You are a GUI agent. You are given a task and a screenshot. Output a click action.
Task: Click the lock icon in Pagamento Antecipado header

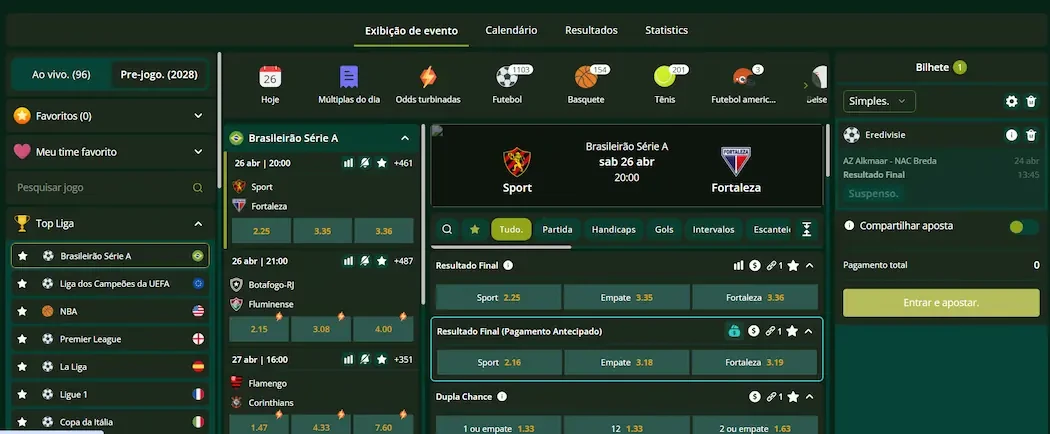735,331
